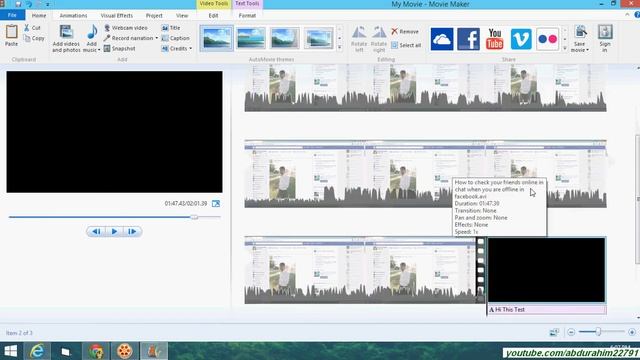Screen dimensions: 640x360
Task: Click Add videos and photos icon
Action: click(66, 33)
